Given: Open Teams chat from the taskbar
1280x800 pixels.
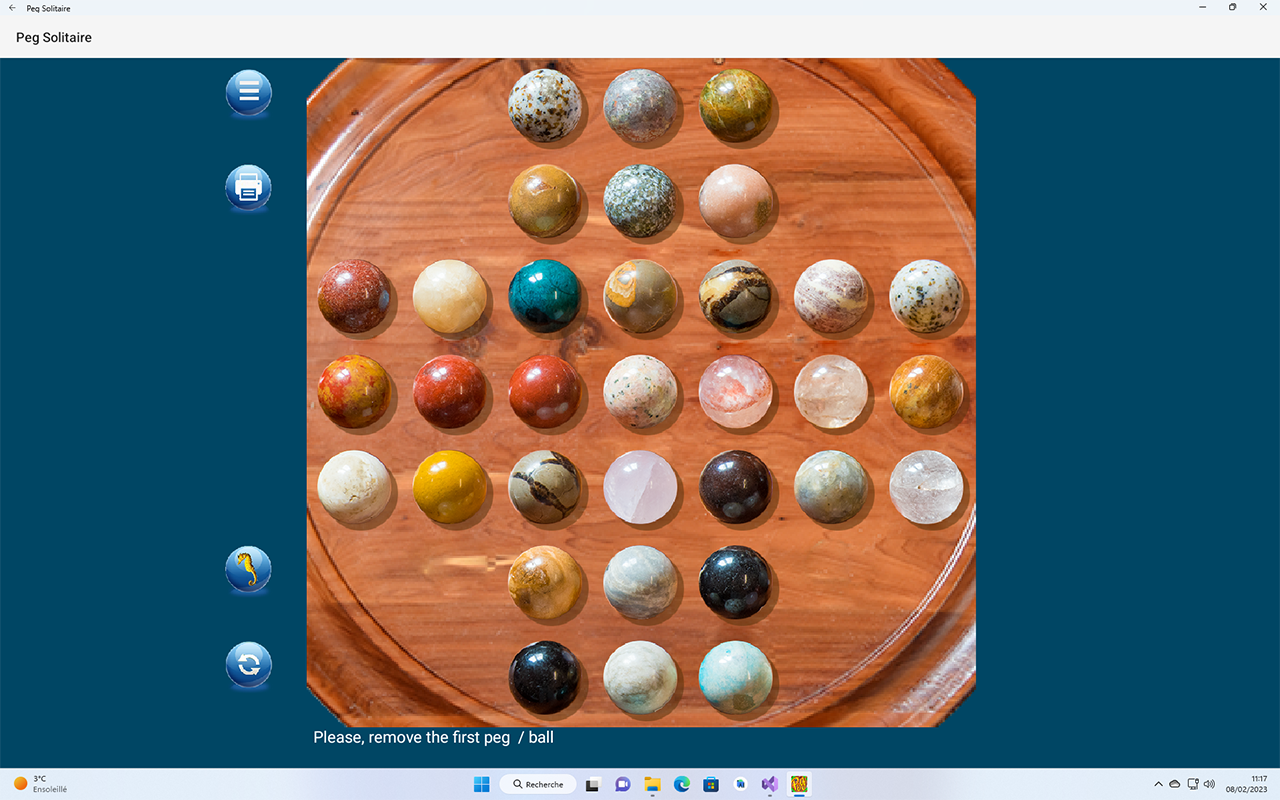Looking at the screenshot, I should pos(622,784).
